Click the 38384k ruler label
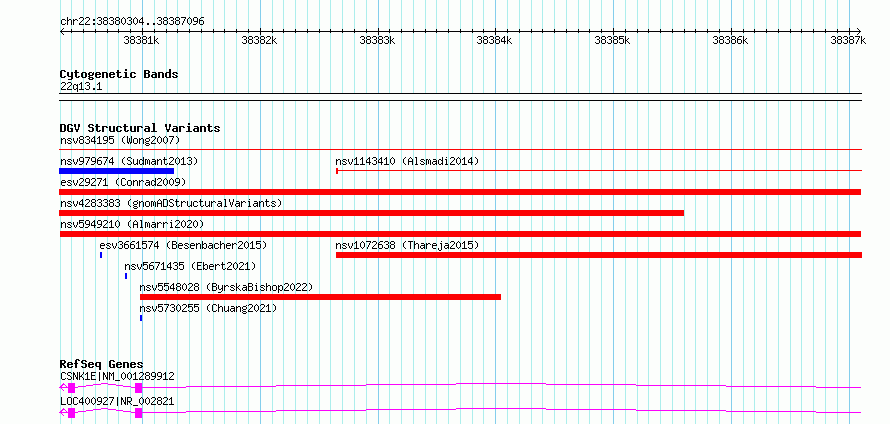This screenshot has width=890, height=424. pos(494,40)
